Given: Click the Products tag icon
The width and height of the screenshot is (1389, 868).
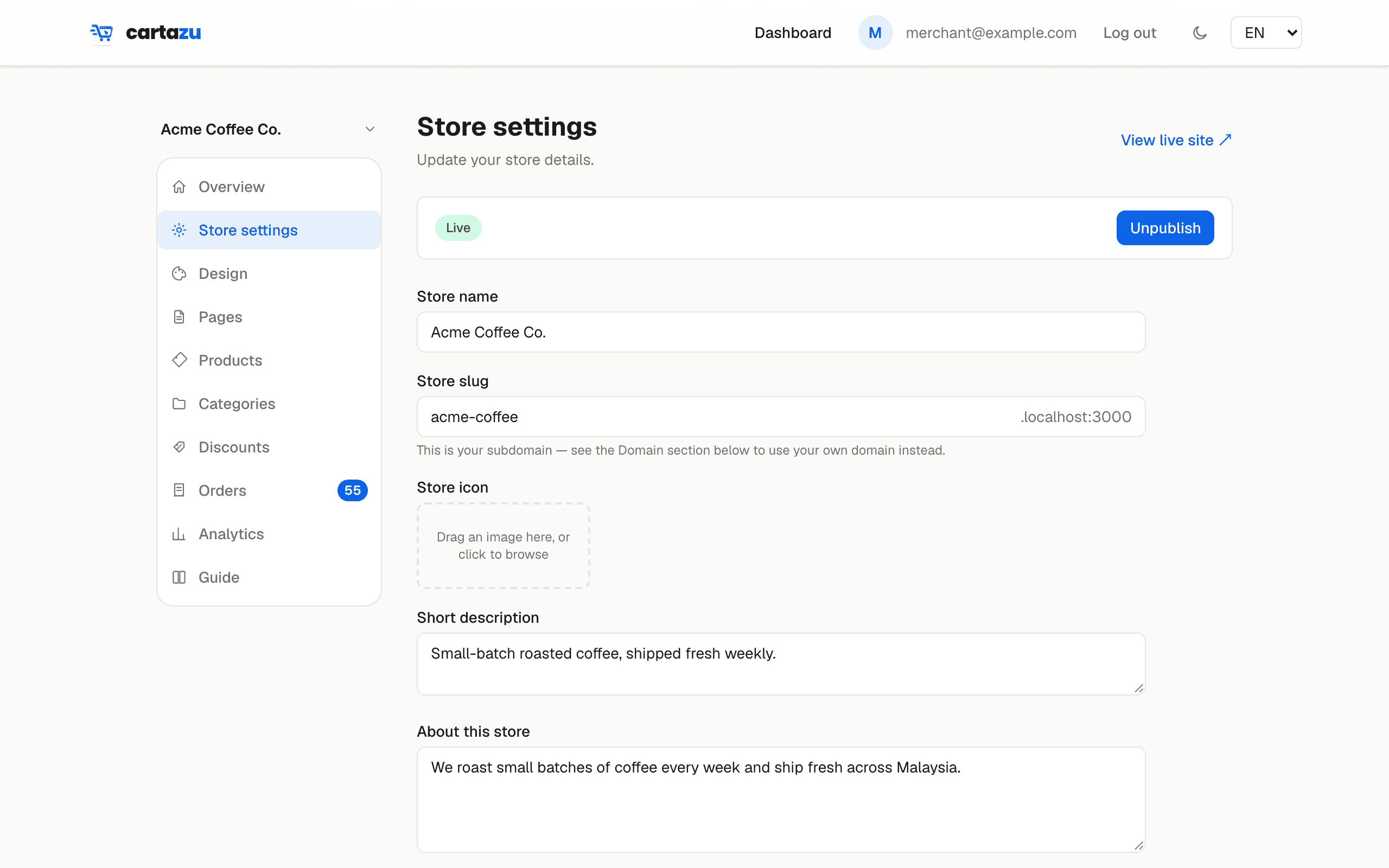Looking at the screenshot, I should tap(179, 361).
